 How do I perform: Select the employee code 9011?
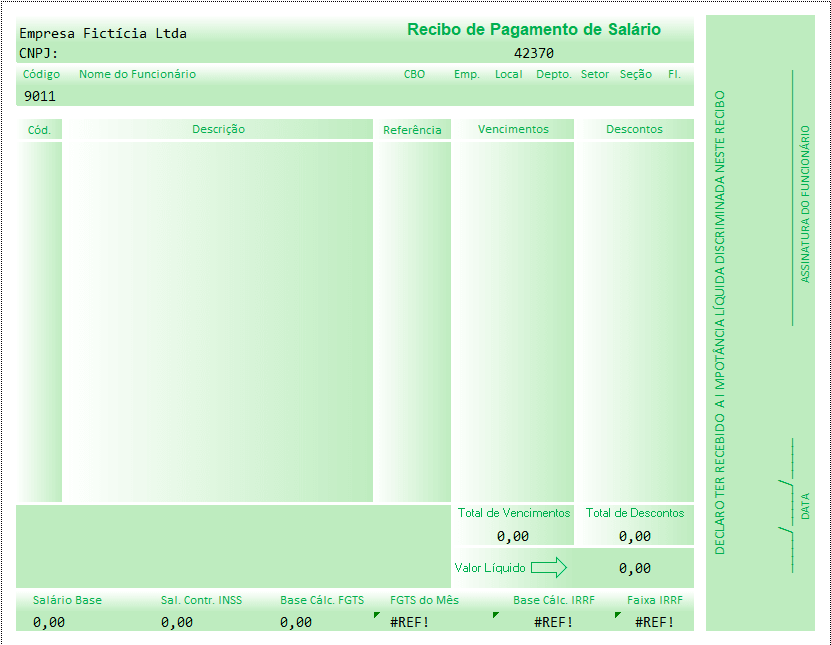[40, 96]
